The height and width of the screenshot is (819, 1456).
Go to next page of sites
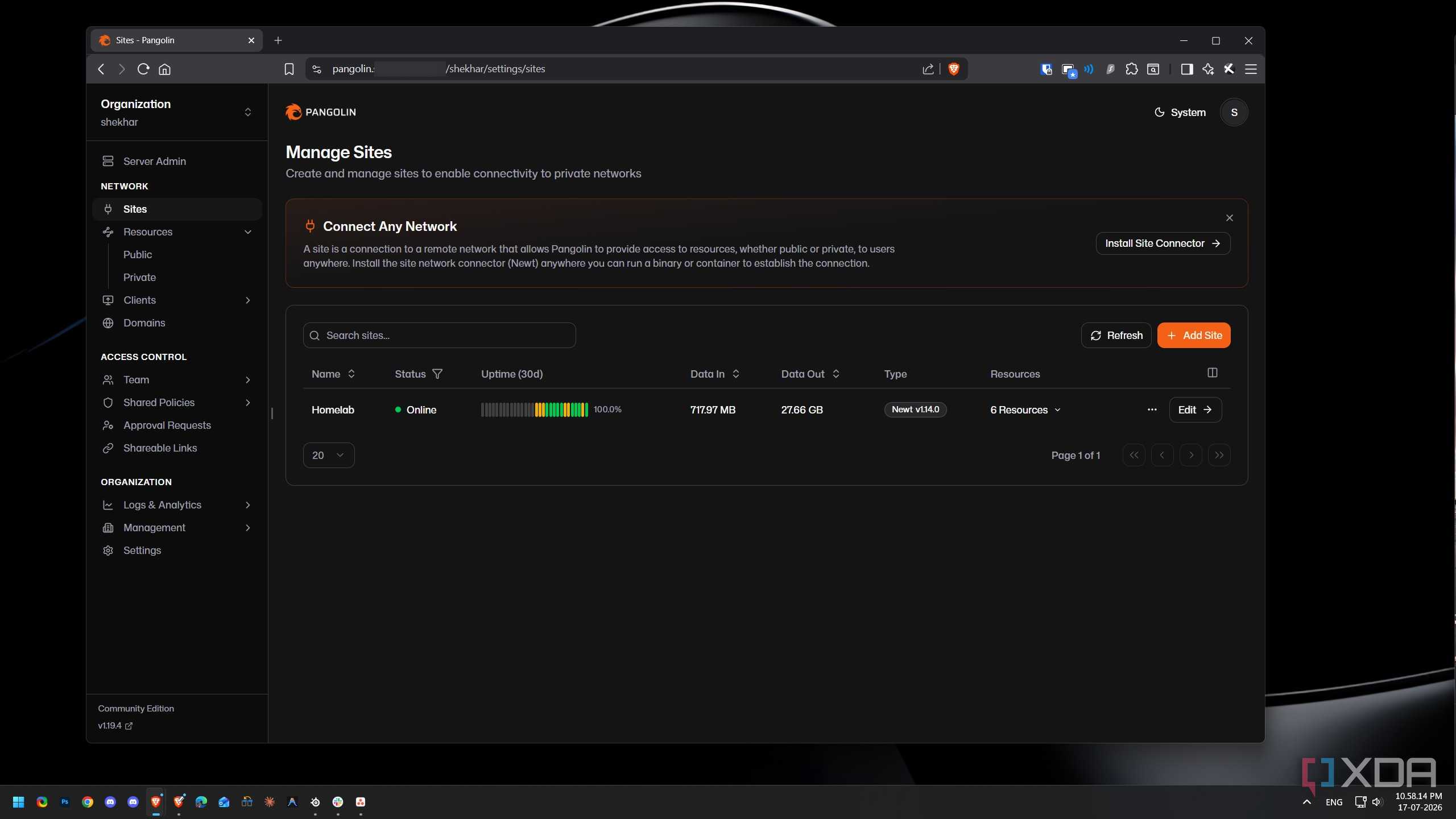click(1190, 455)
